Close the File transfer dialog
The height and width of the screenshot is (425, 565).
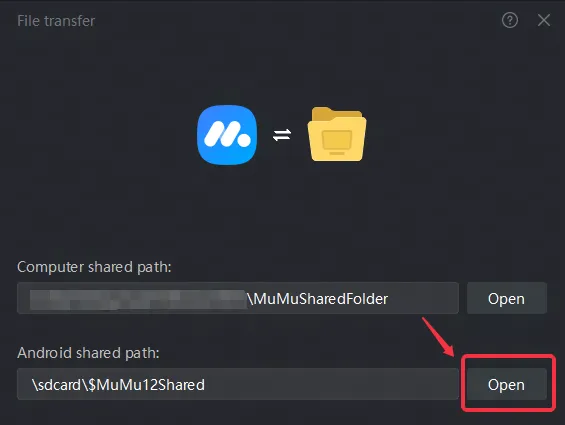pos(544,20)
